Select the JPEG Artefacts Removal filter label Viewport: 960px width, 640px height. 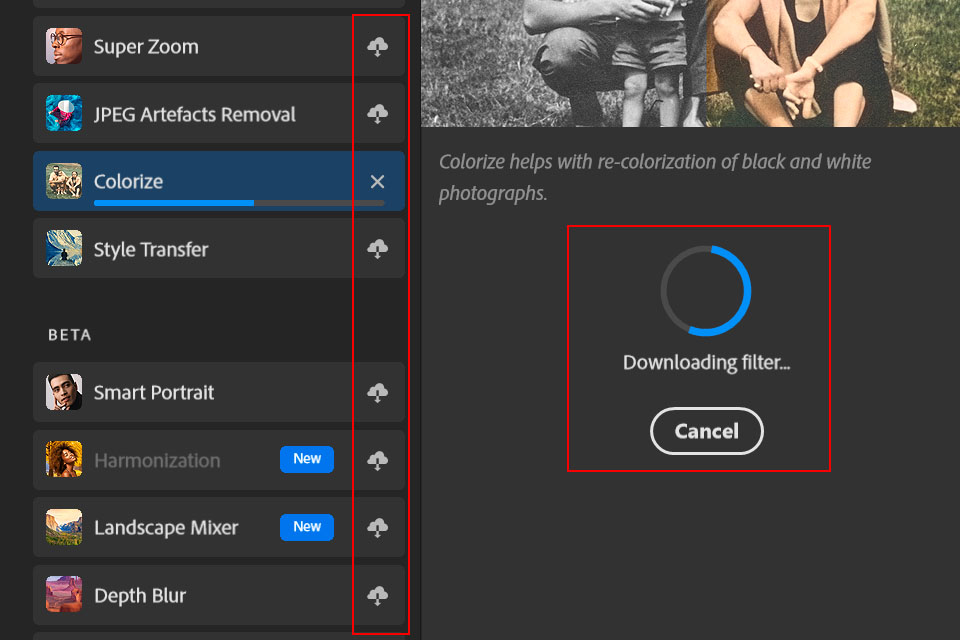coord(195,115)
